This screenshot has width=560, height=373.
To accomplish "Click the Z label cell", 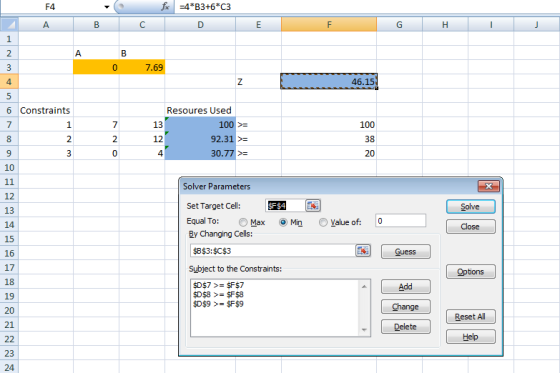I will pos(259,81).
